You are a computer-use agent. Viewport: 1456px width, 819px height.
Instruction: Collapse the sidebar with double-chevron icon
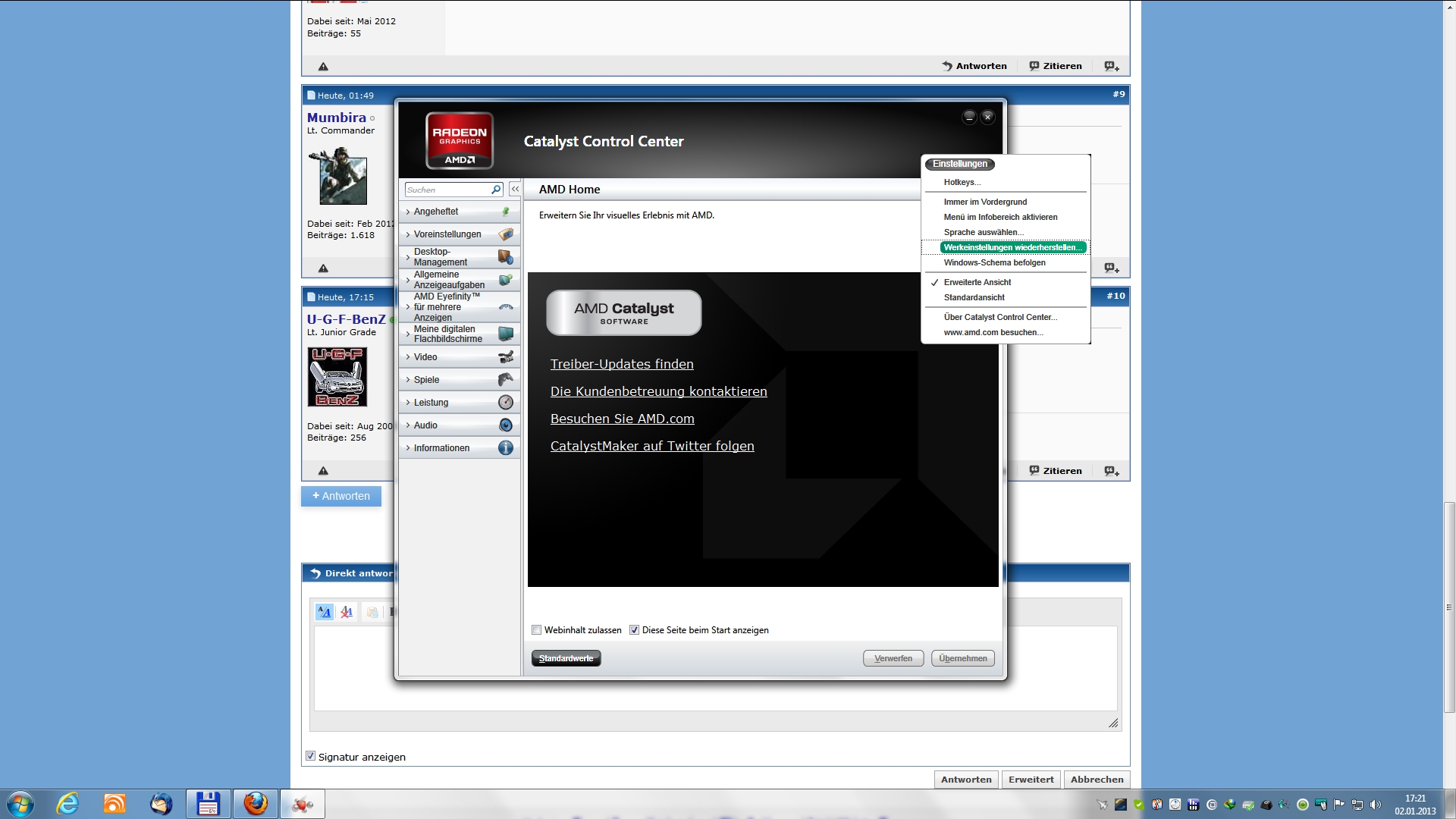click(515, 190)
